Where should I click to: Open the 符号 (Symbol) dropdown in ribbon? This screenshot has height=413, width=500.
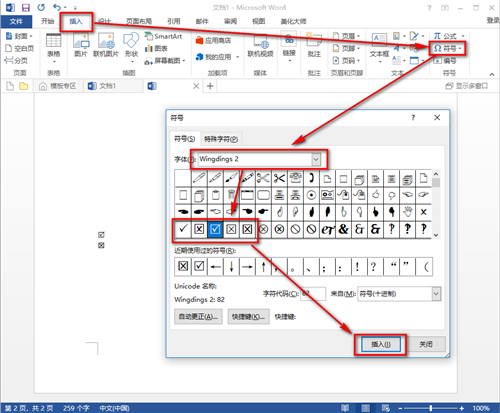(448, 49)
